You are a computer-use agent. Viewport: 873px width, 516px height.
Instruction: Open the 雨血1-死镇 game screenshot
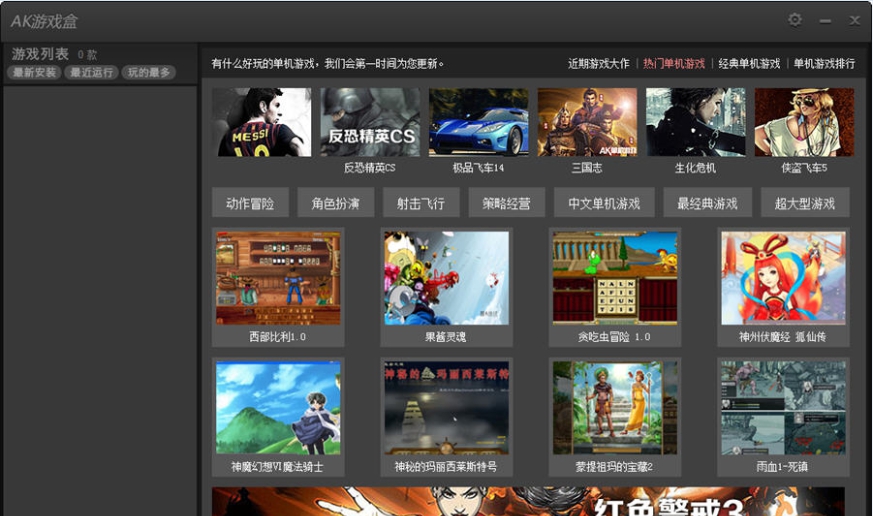point(783,407)
